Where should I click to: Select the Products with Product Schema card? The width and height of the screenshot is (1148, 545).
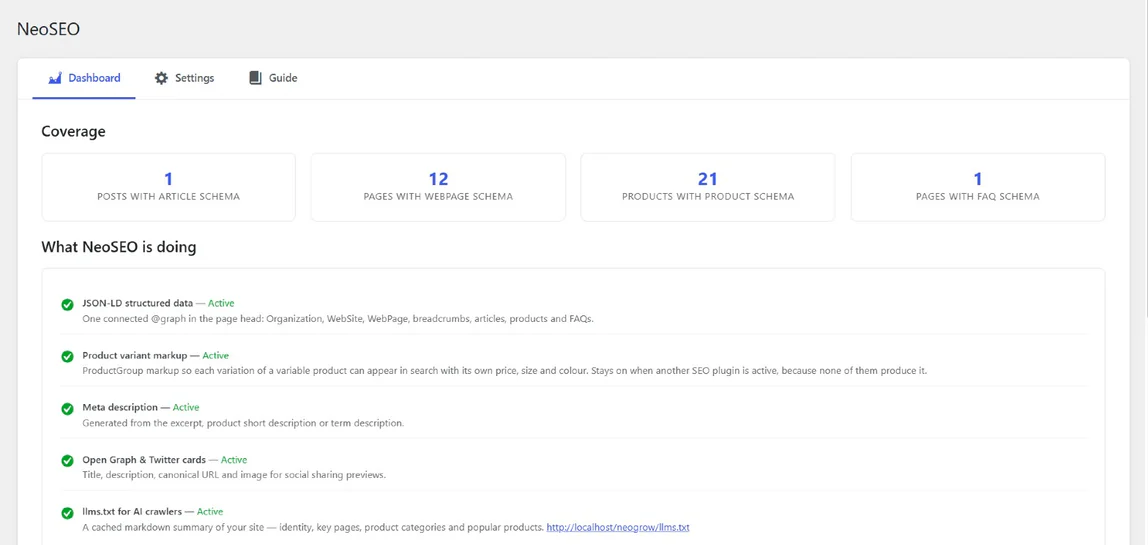tap(708, 187)
